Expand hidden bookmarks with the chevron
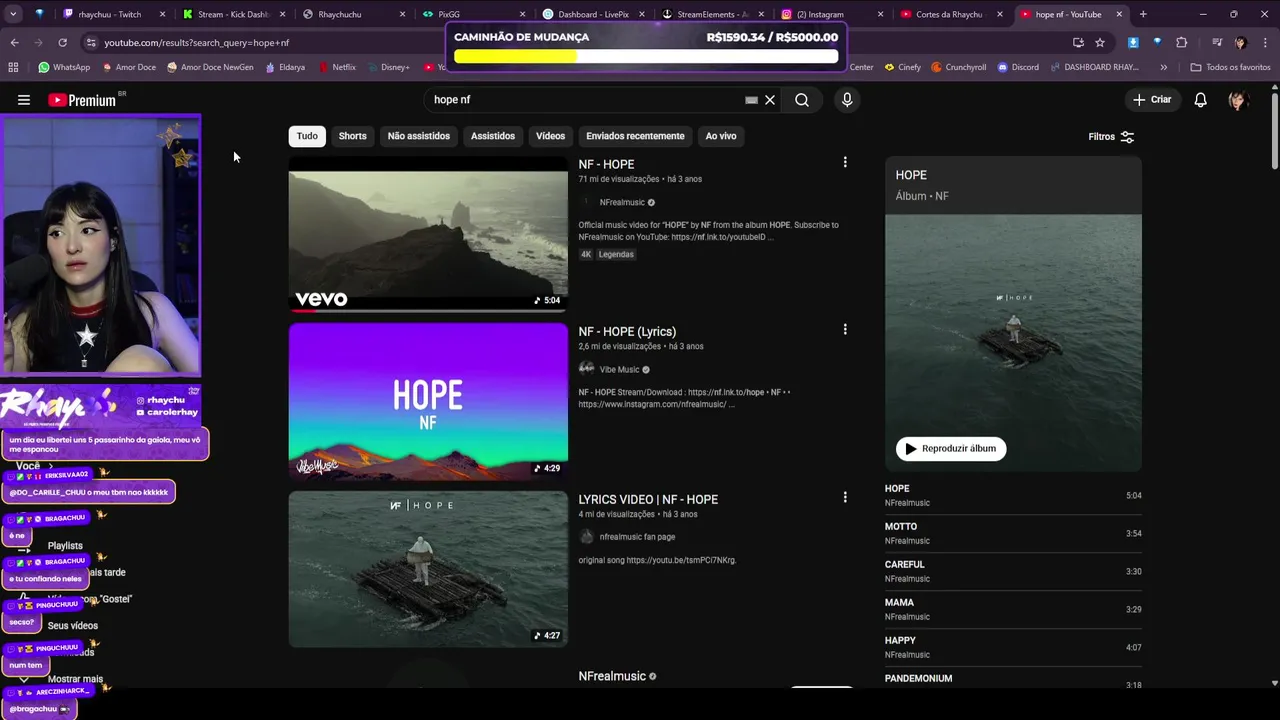The image size is (1280, 720). click(x=1163, y=67)
